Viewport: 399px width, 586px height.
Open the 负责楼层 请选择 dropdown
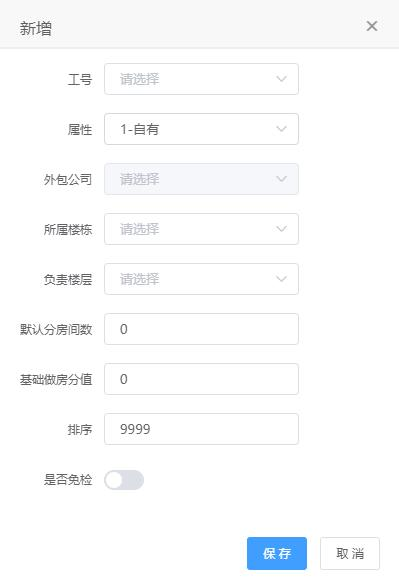201,279
